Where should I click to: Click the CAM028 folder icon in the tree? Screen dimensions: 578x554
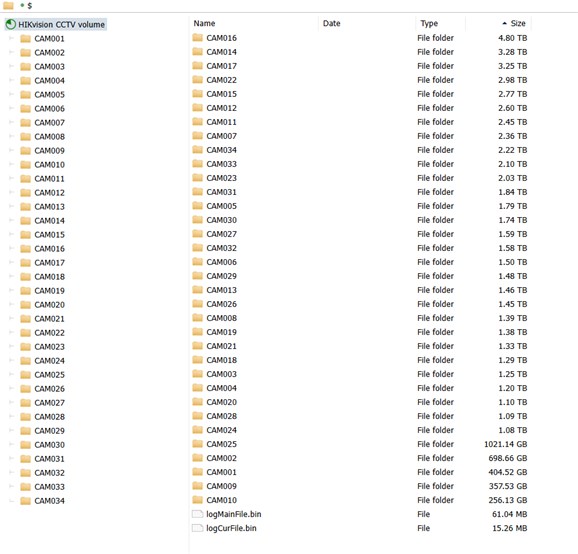pyautogui.click(x=25, y=417)
